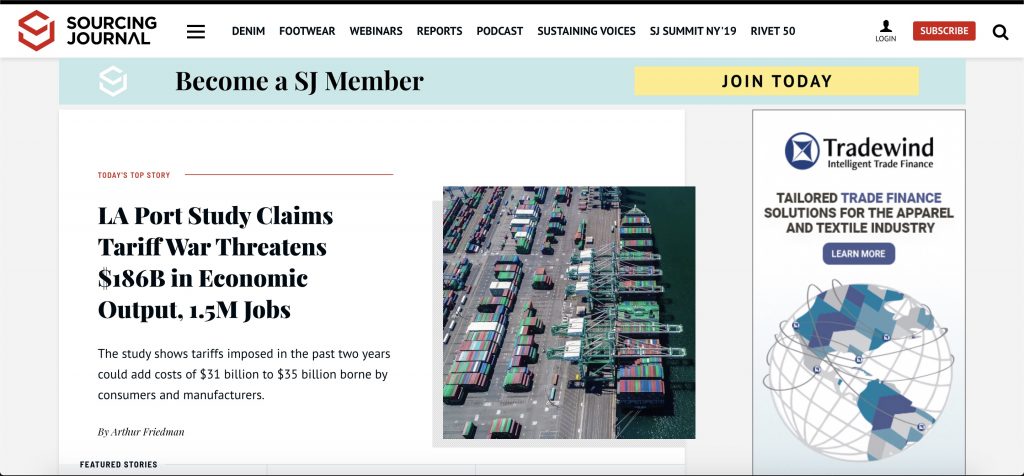Open SJ Summit NY'19 page

[692, 31]
